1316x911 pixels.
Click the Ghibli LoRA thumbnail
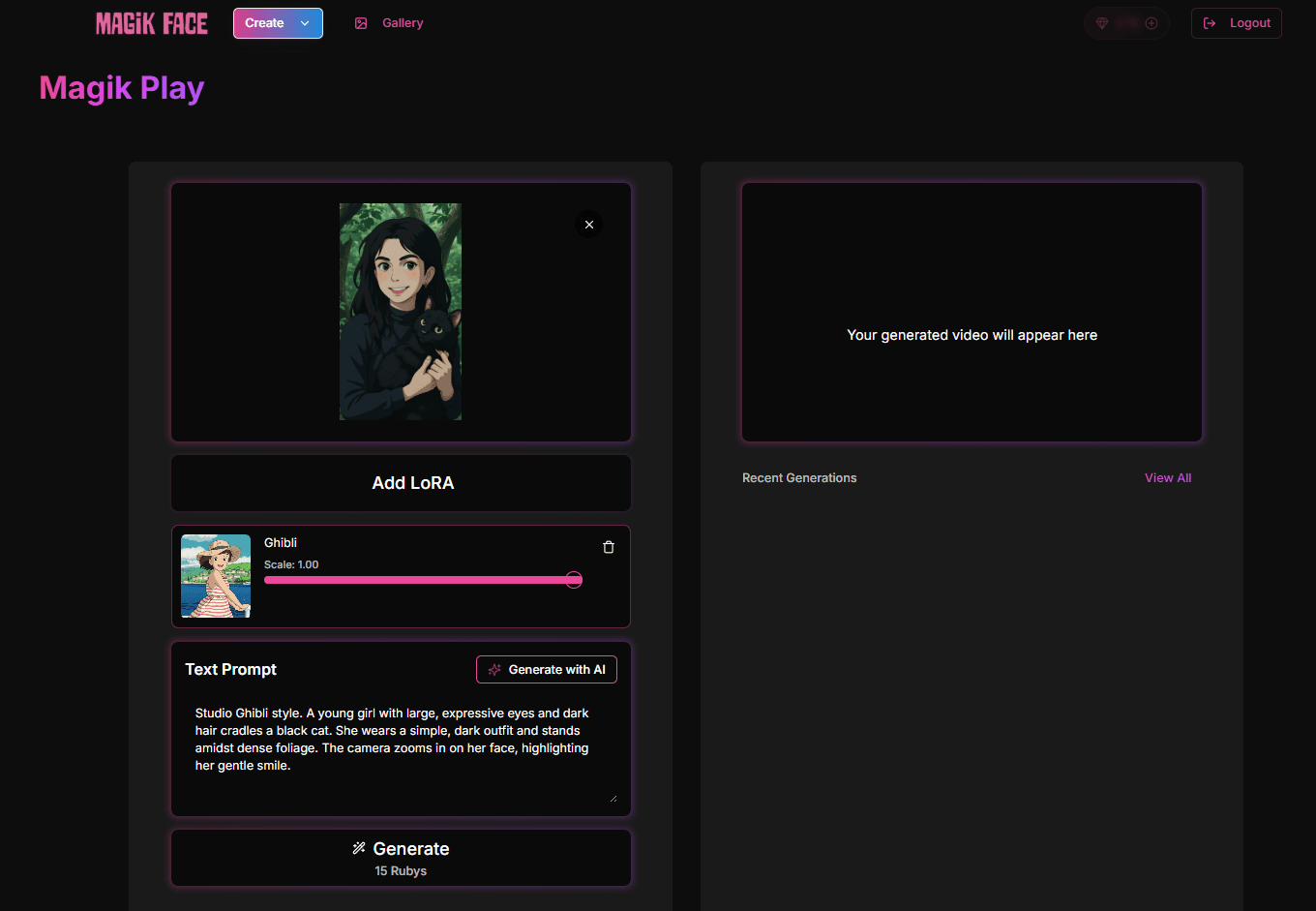pyautogui.click(x=216, y=576)
